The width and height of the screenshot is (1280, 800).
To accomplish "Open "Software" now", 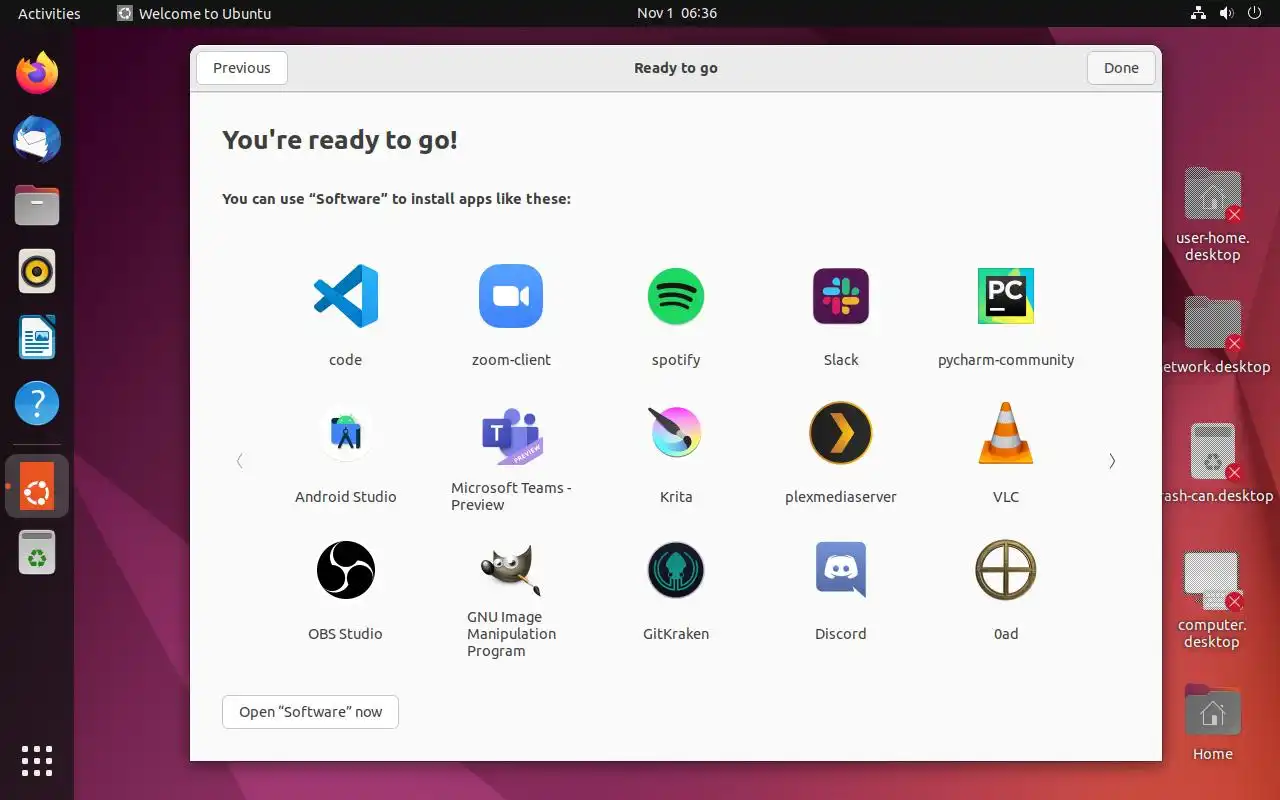I will pos(311,712).
